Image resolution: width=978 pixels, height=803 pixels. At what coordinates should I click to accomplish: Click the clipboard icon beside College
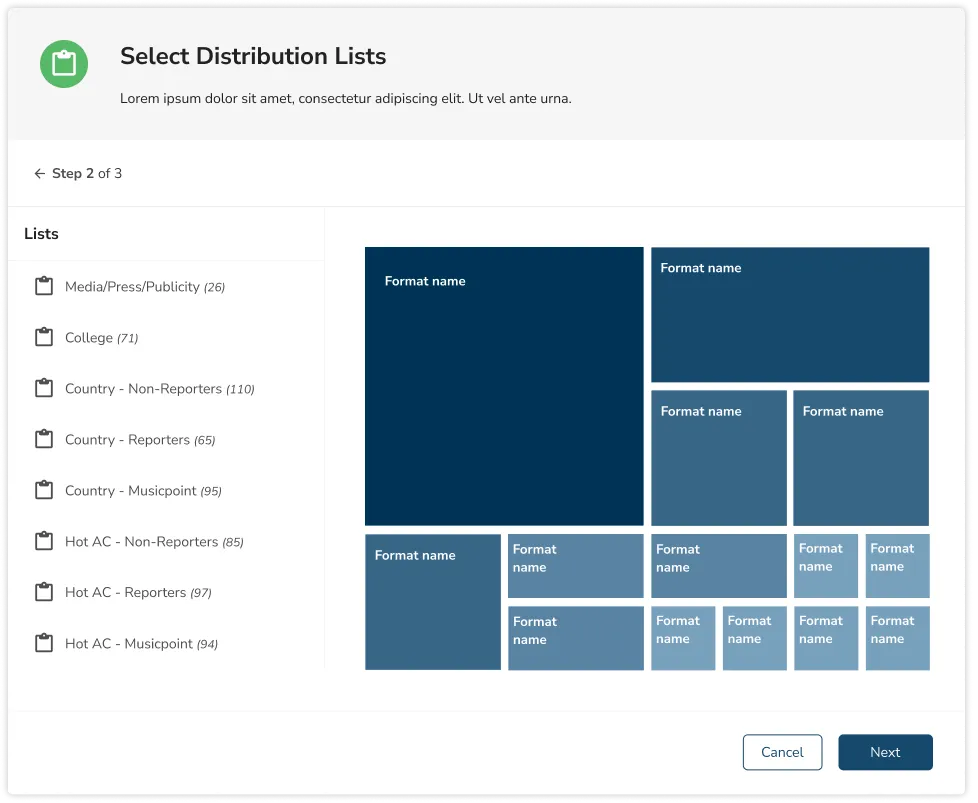click(44, 337)
